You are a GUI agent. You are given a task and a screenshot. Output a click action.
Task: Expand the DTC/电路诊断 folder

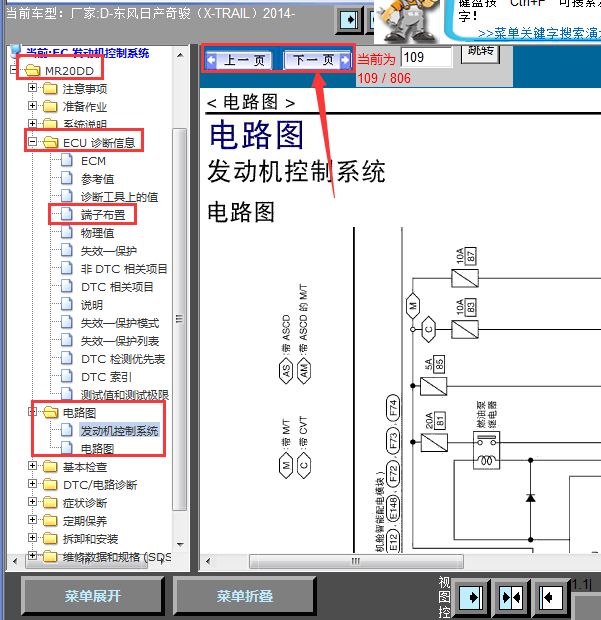tap(32, 484)
